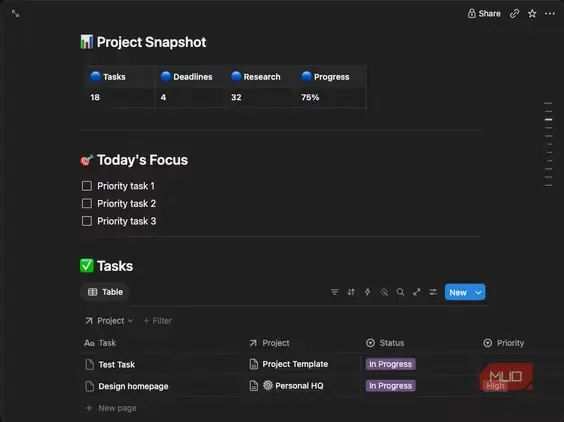The image size is (564, 422).
Task: Open the sort arrows icon
Action: click(x=351, y=292)
